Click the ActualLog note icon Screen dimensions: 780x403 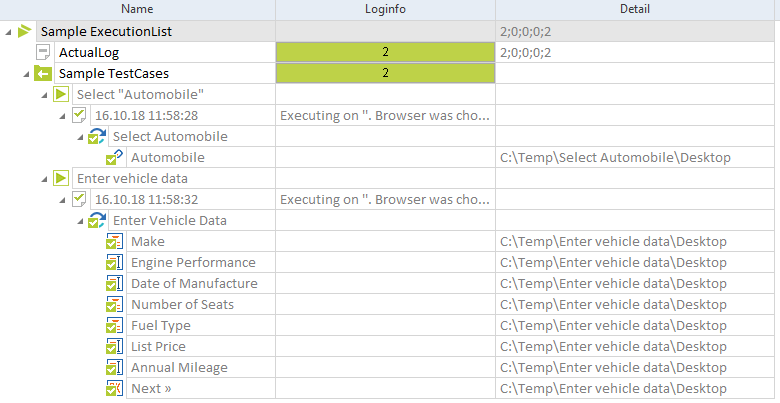[x=43, y=52]
